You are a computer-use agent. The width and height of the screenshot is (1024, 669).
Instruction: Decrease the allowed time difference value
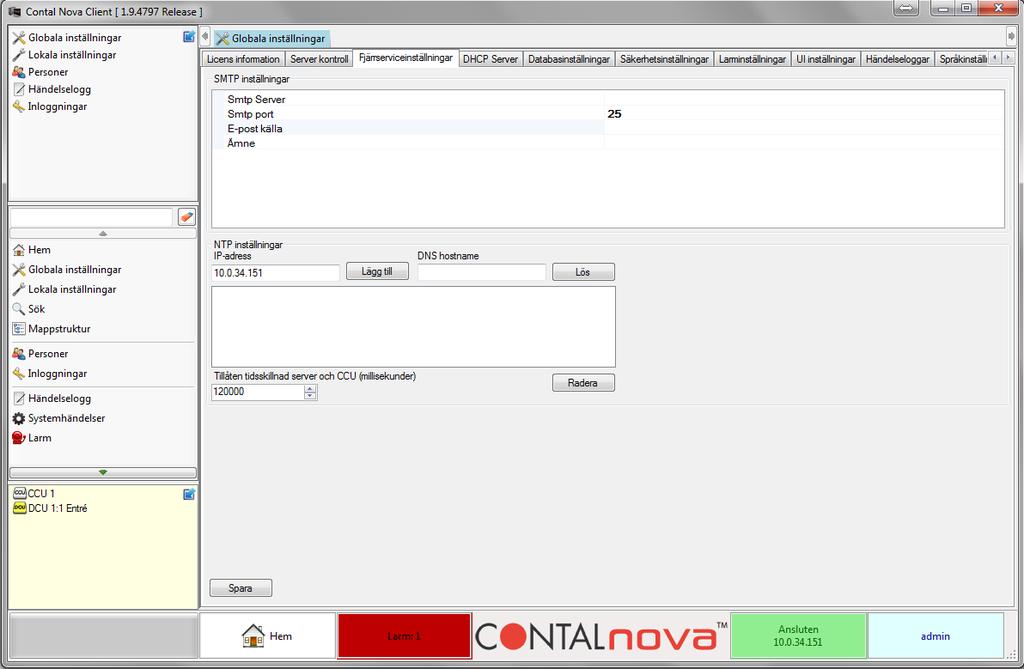click(310, 395)
